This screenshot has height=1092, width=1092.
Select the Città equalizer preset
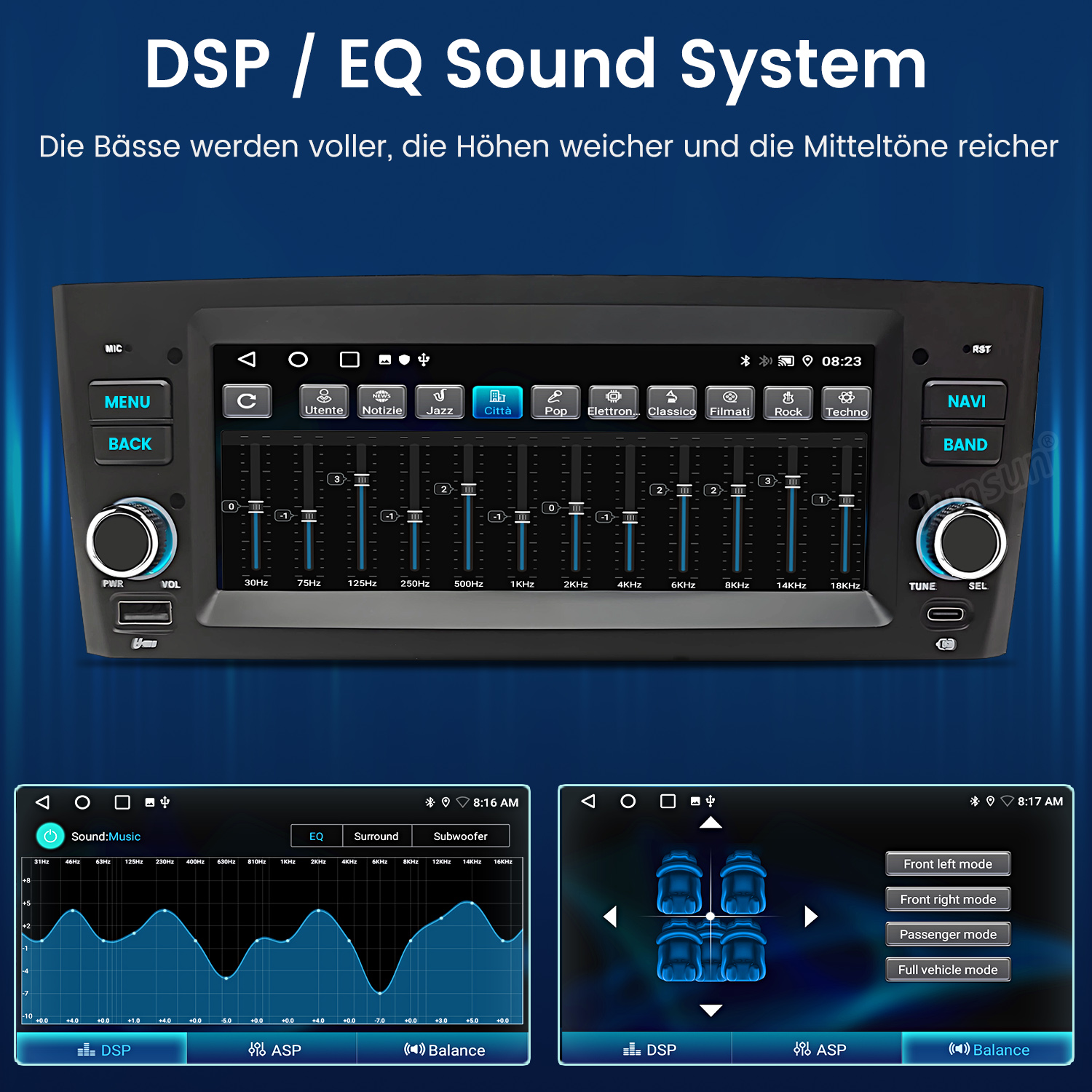point(498,402)
